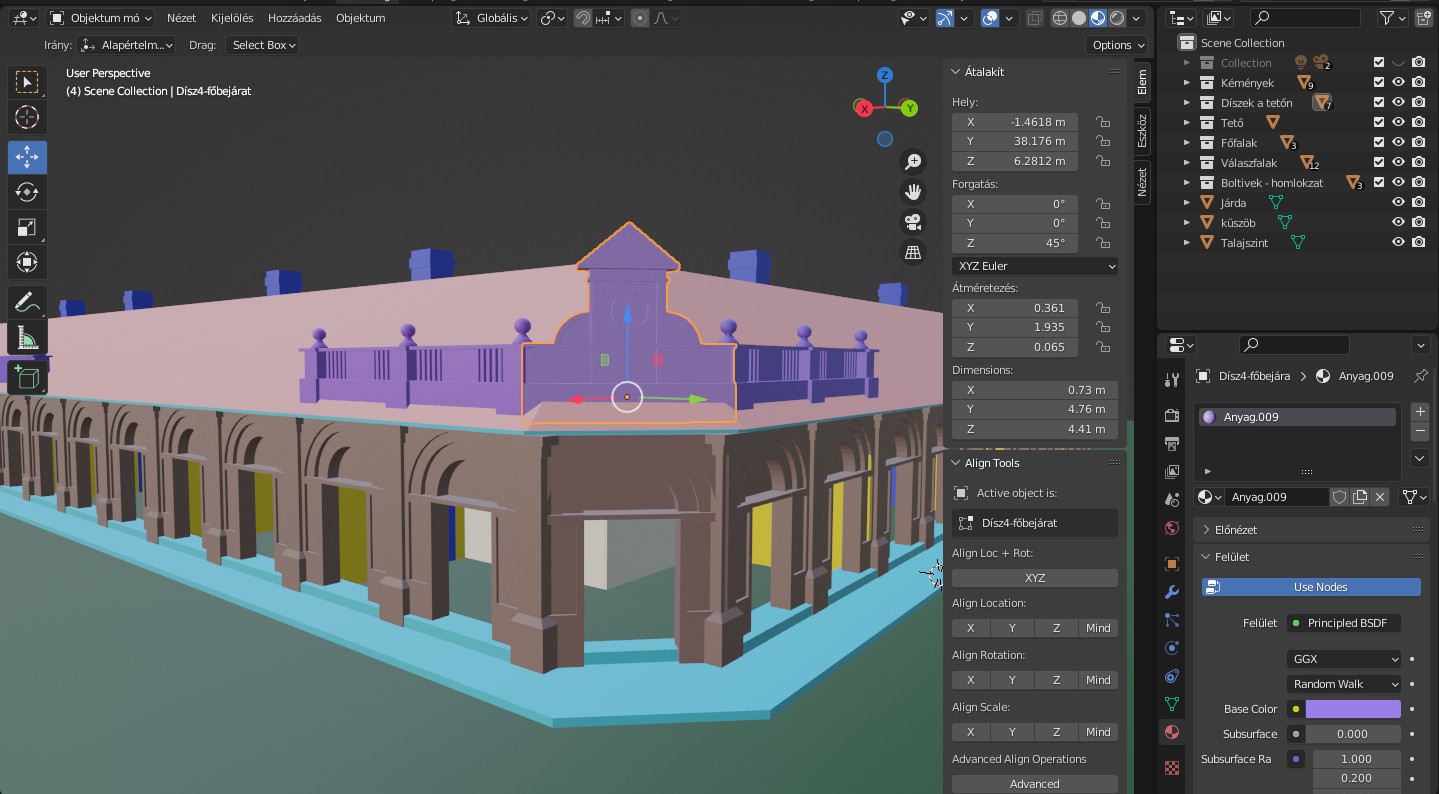Image resolution: width=1439 pixels, height=794 pixels.
Task: Hide the Tető collection in outliner
Action: [x=1398, y=123]
